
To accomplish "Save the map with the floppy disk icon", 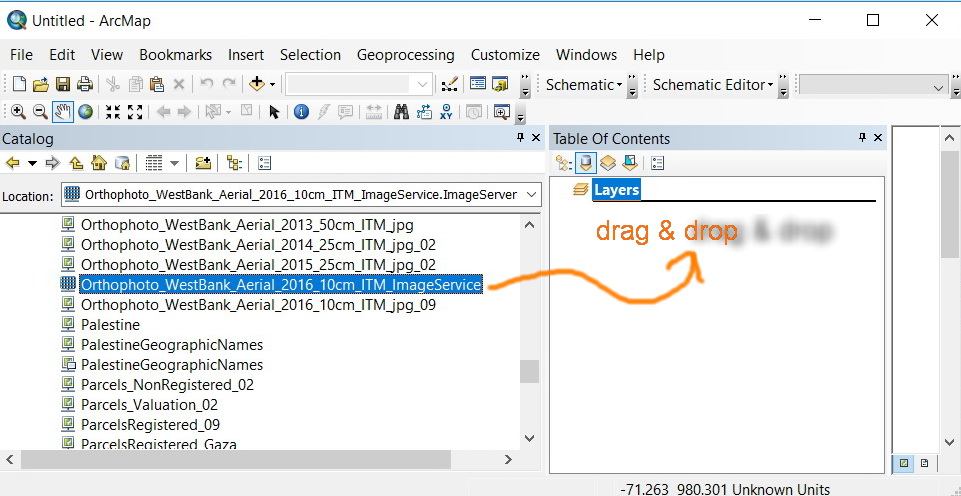I will click(63, 84).
